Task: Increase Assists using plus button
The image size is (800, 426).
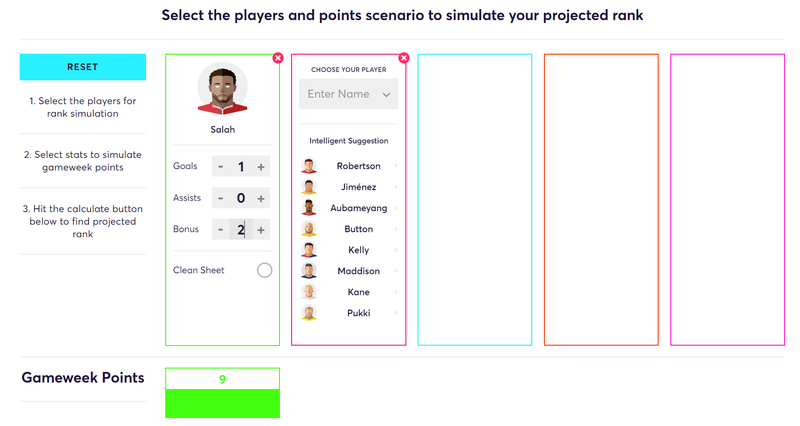Action: (x=261, y=198)
